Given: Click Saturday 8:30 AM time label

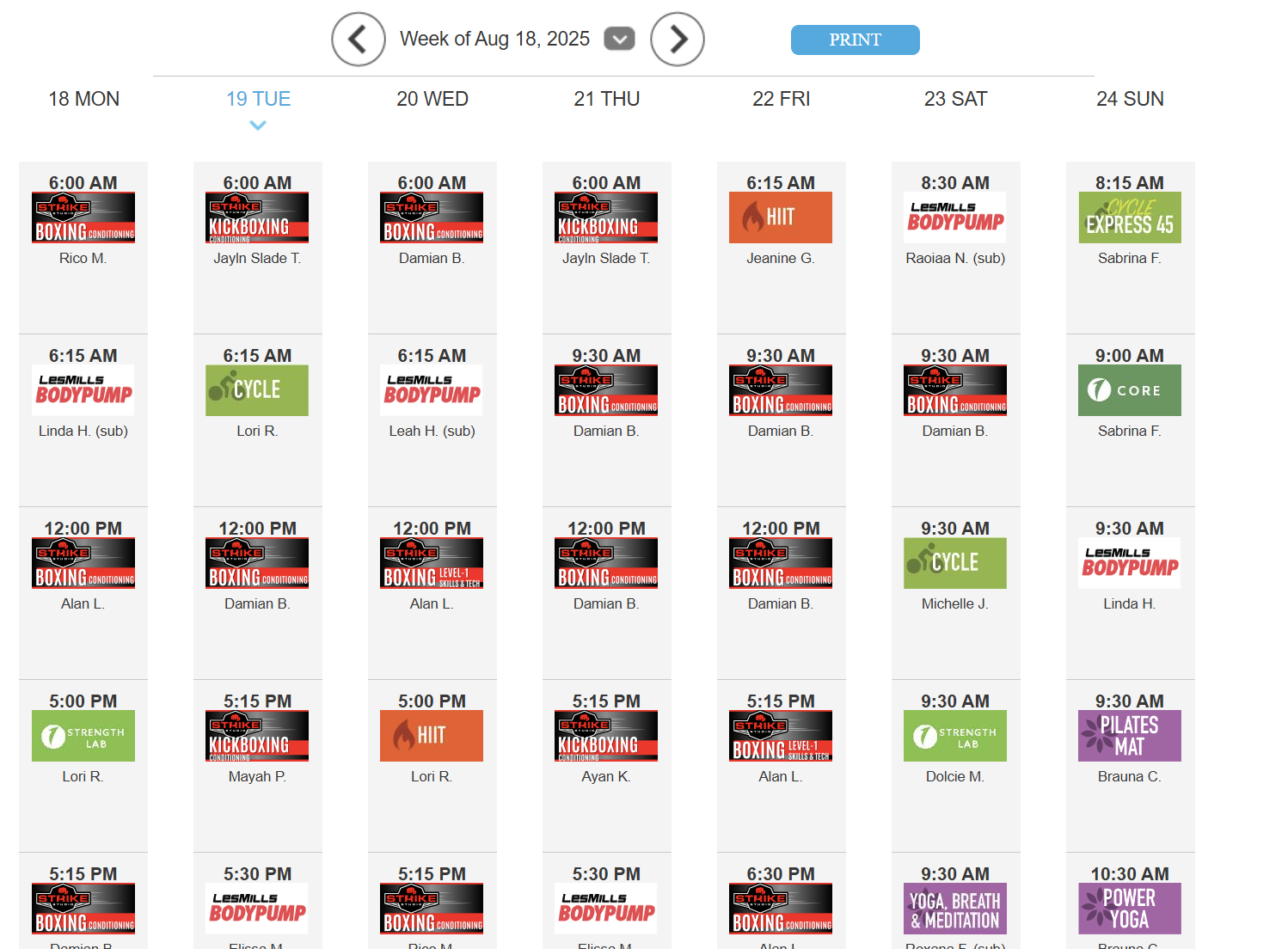Looking at the screenshot, I should tap(955, 183).
